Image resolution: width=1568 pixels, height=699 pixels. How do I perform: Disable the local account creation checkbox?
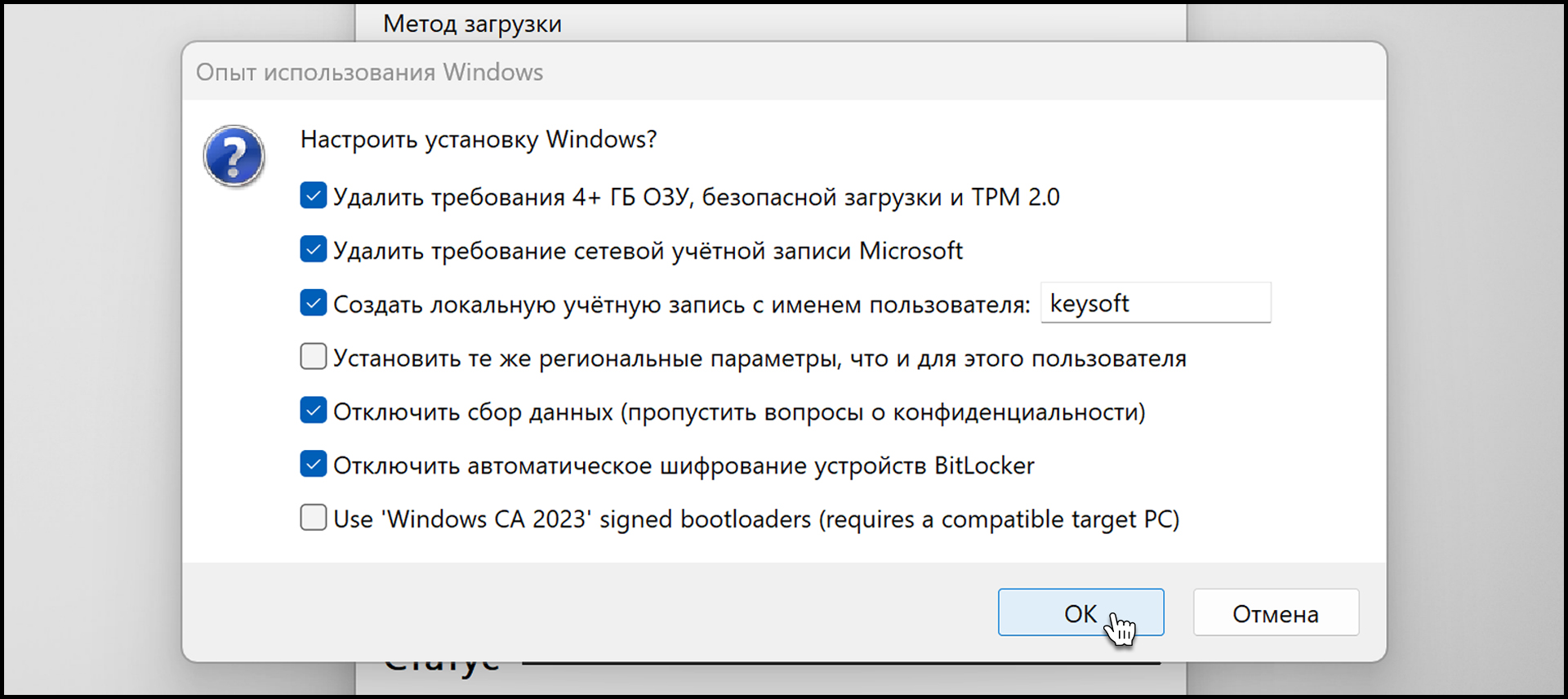[314, 304]
